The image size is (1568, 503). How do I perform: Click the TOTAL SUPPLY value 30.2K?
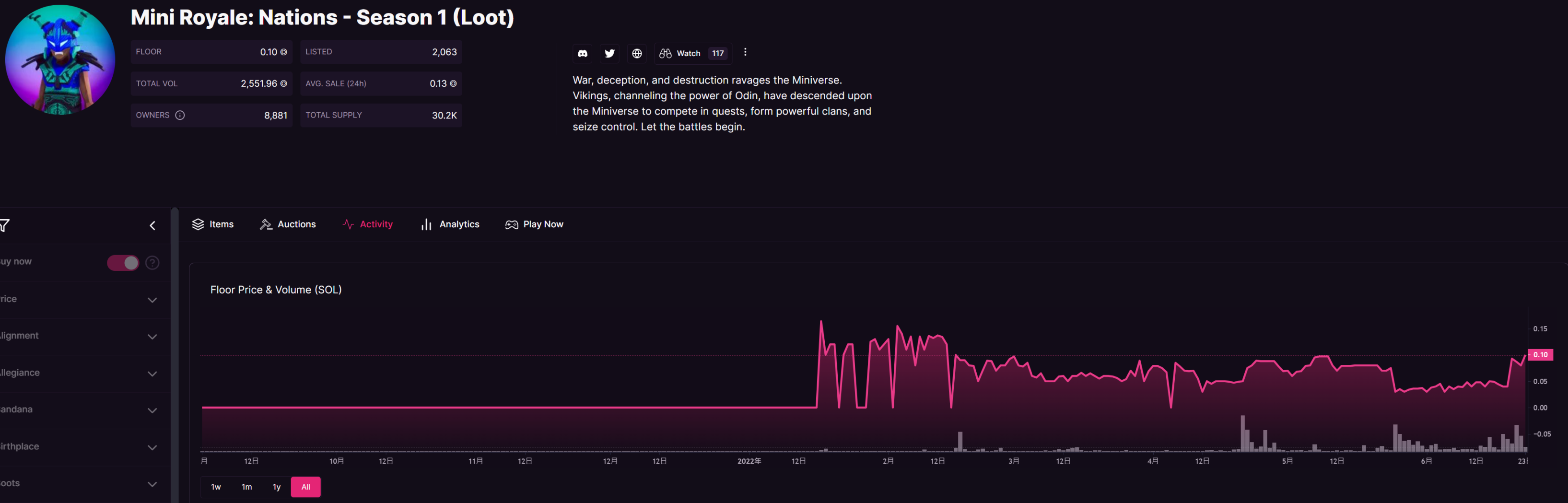pos(445,115)
